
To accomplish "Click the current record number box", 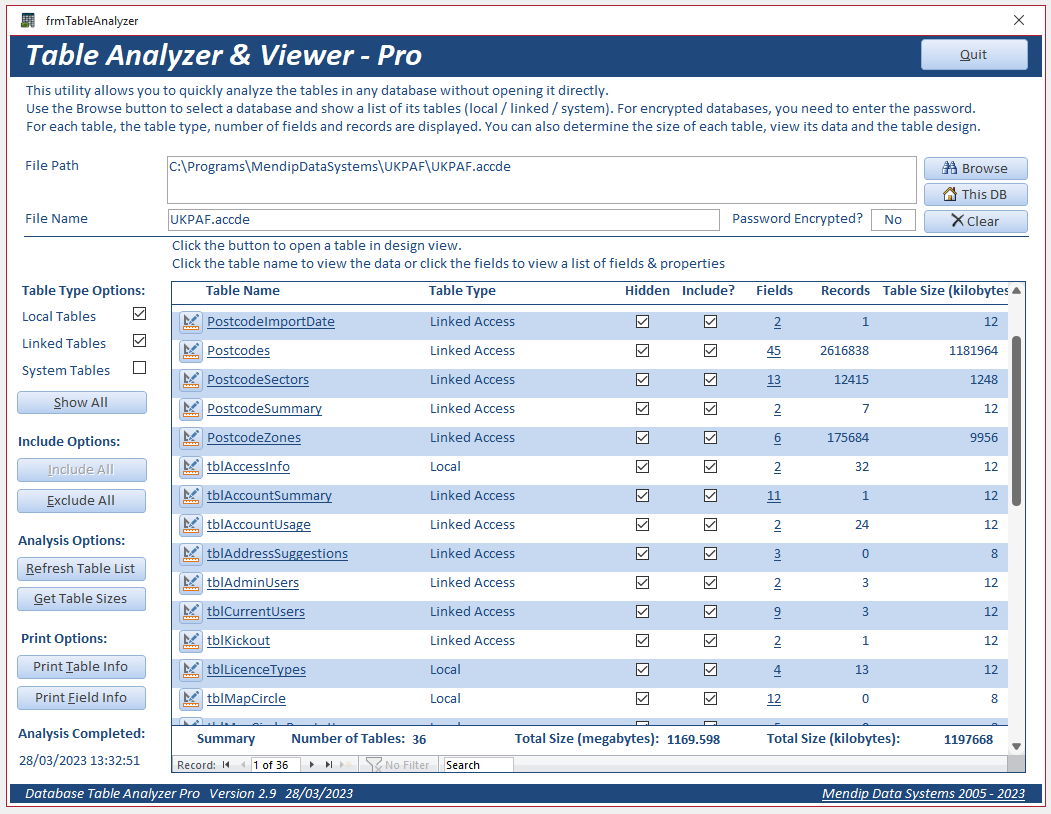I will (x=276, y=765).
